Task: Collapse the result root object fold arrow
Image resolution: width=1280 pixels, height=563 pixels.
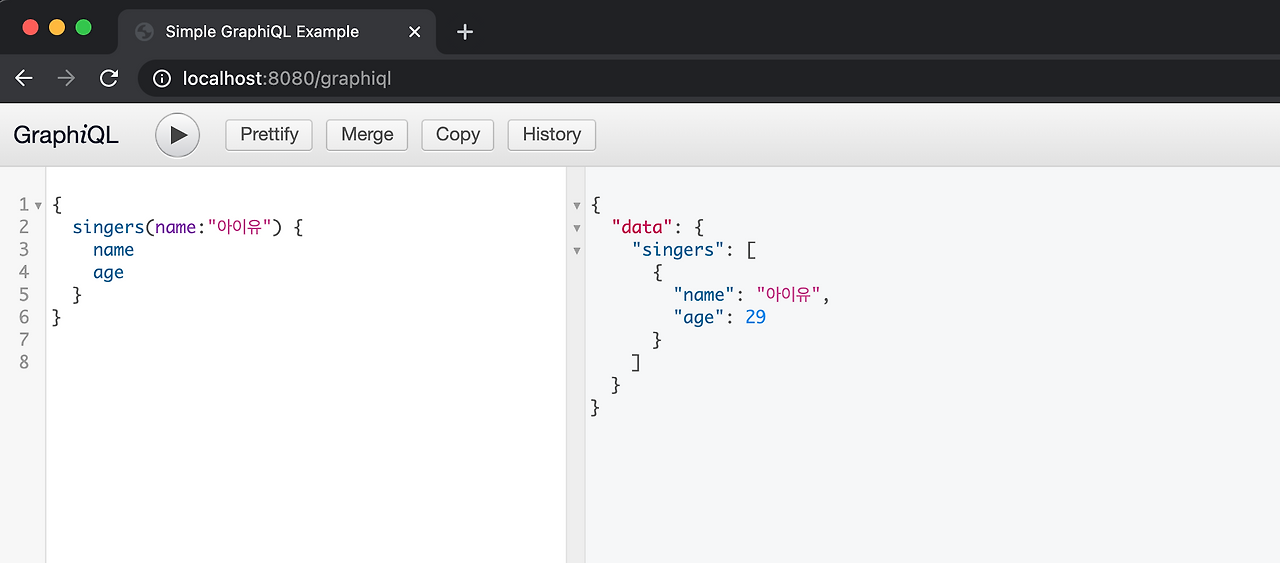Action: pos(576,205)
